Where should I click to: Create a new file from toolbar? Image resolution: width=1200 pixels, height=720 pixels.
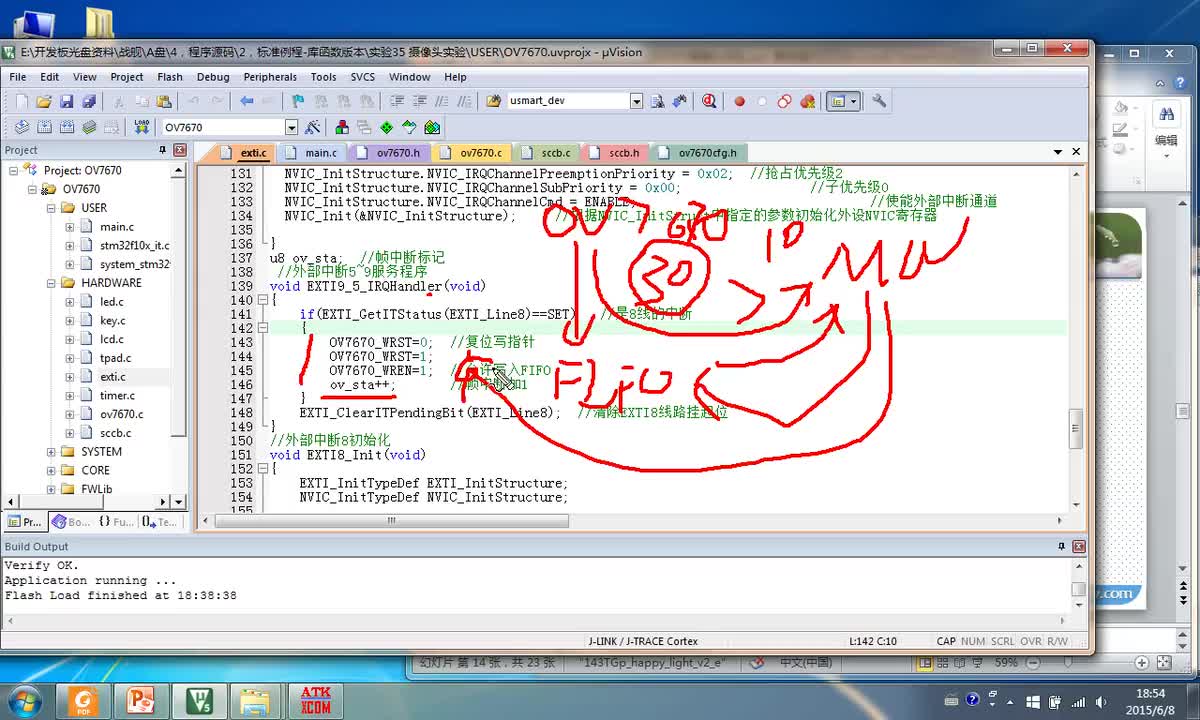click(22, 101)
